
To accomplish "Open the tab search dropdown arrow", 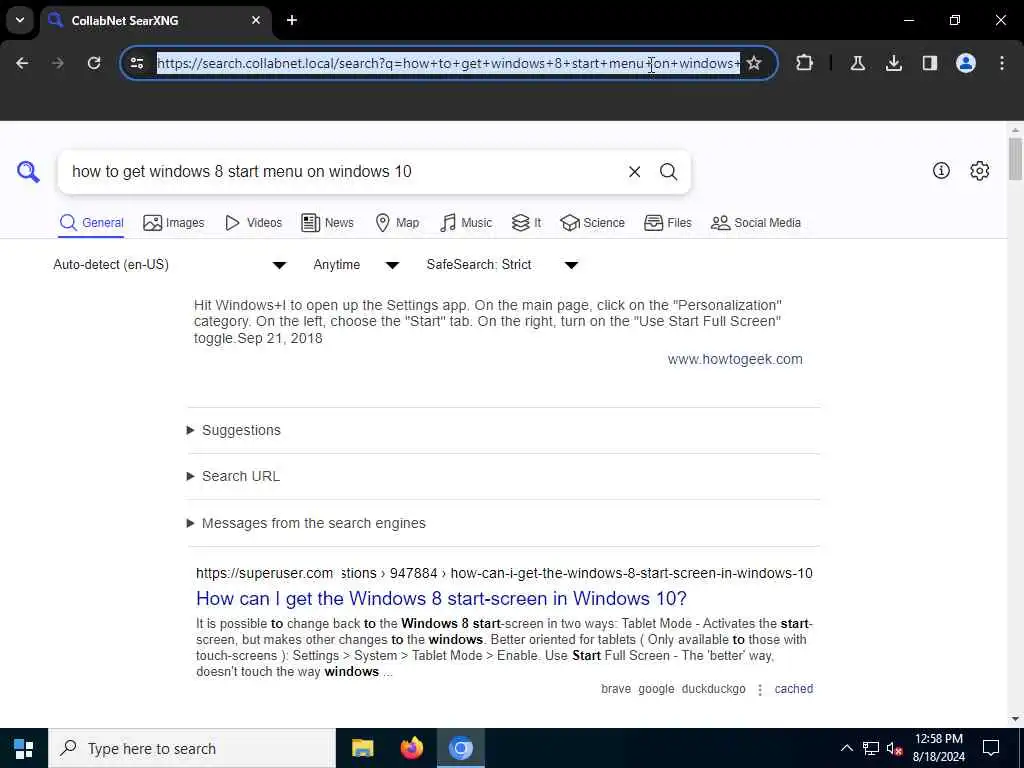I will tap(20, 20).
